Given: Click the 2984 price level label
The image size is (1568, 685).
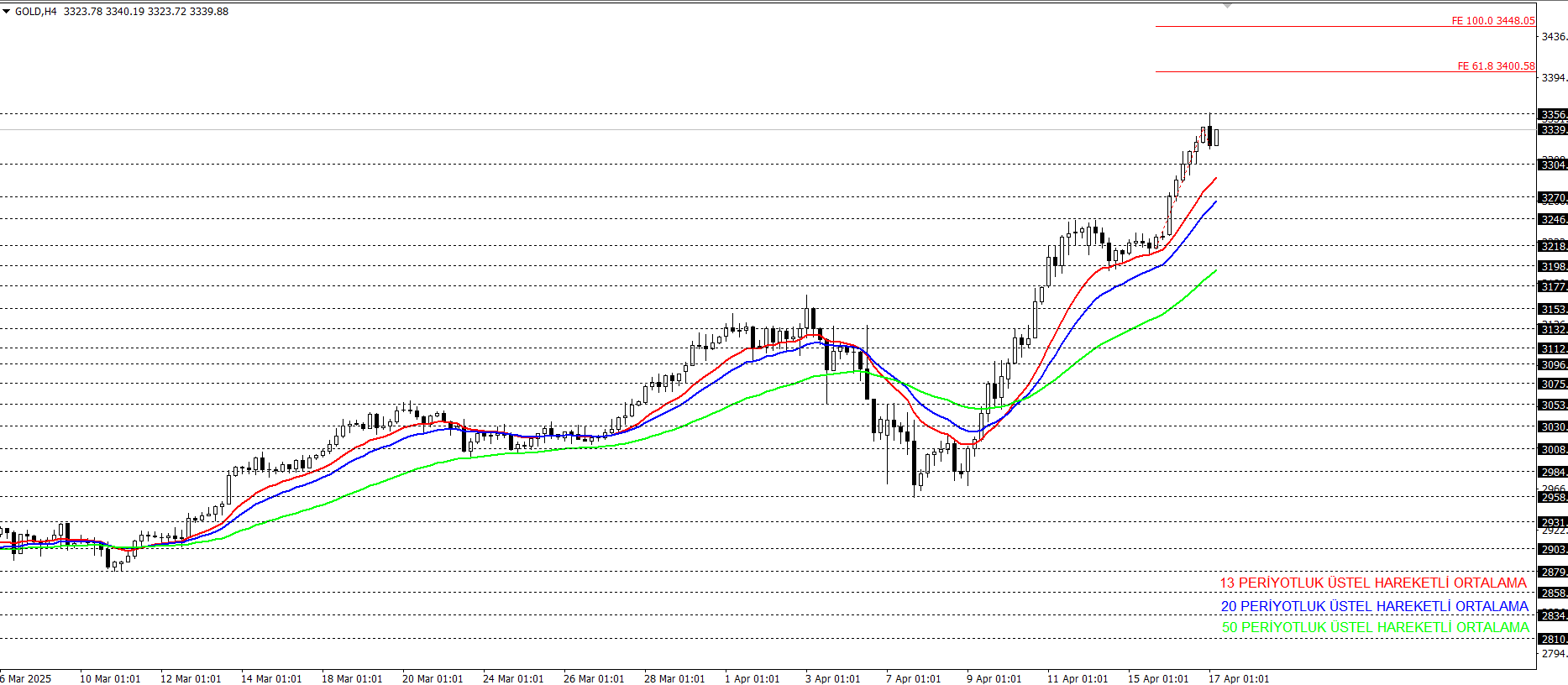Looking at the screenshot, I should coord(1553,472).
